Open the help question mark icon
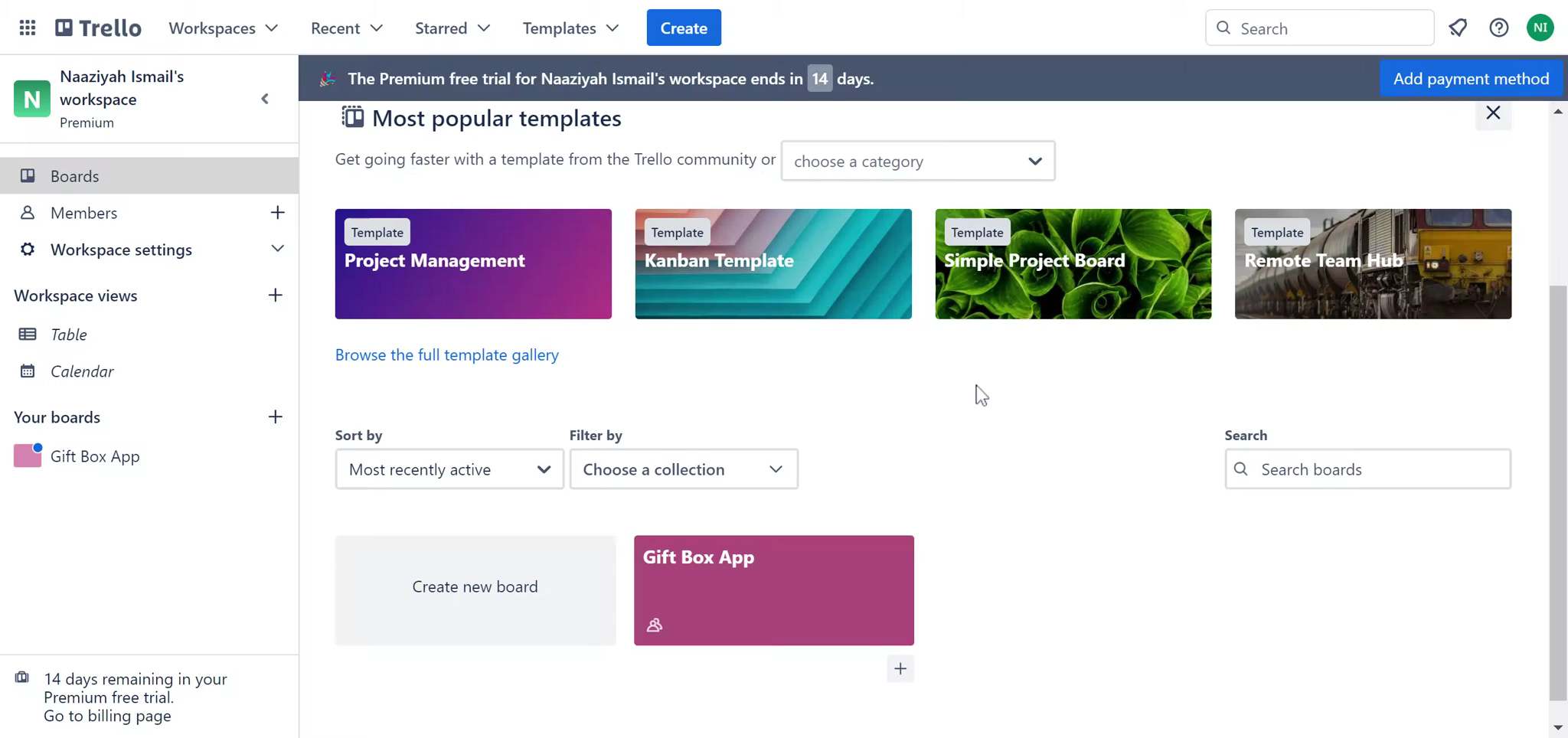The width and height of the screenshot is (1568, 738). (x=1499, y=28)
